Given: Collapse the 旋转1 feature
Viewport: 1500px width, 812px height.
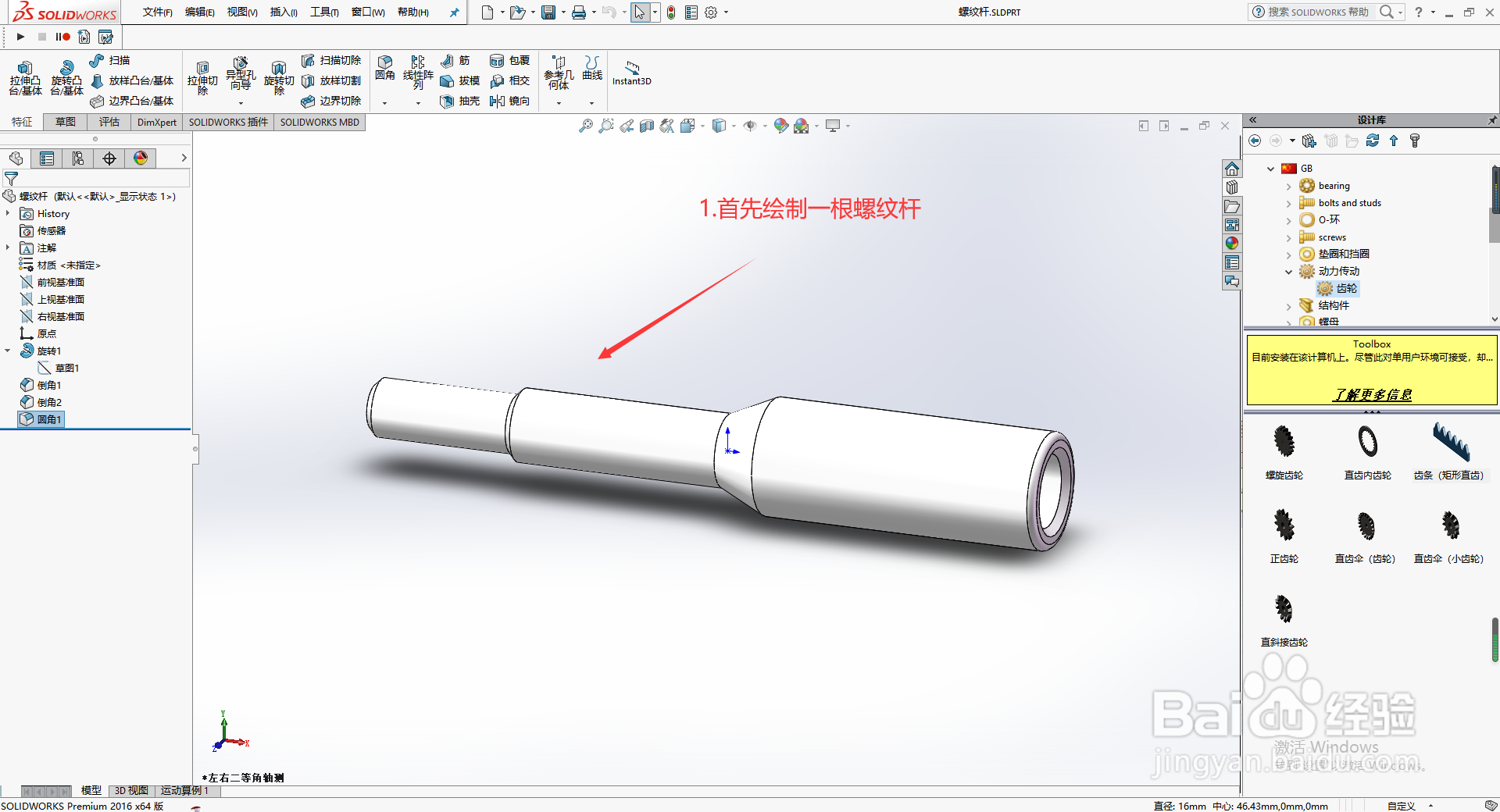Looking at the screenshot, I should (8, 351).
